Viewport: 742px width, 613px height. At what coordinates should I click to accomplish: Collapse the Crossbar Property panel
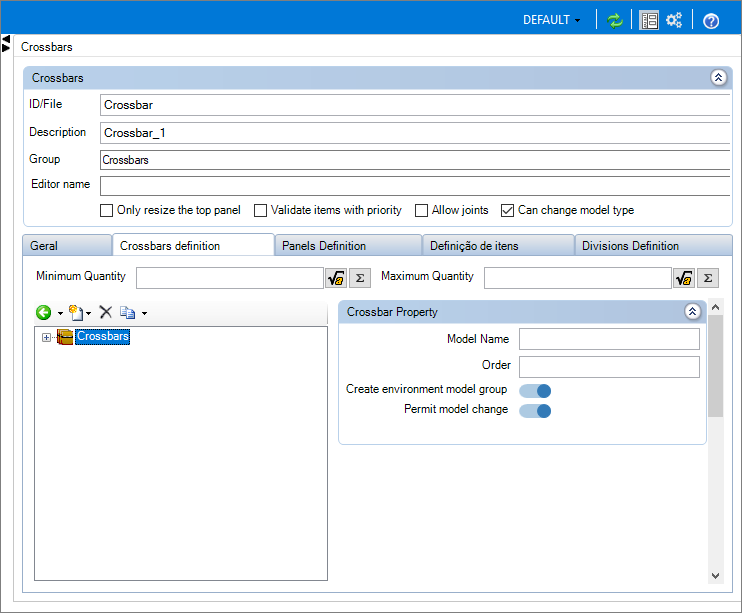[x=692, y=311]
